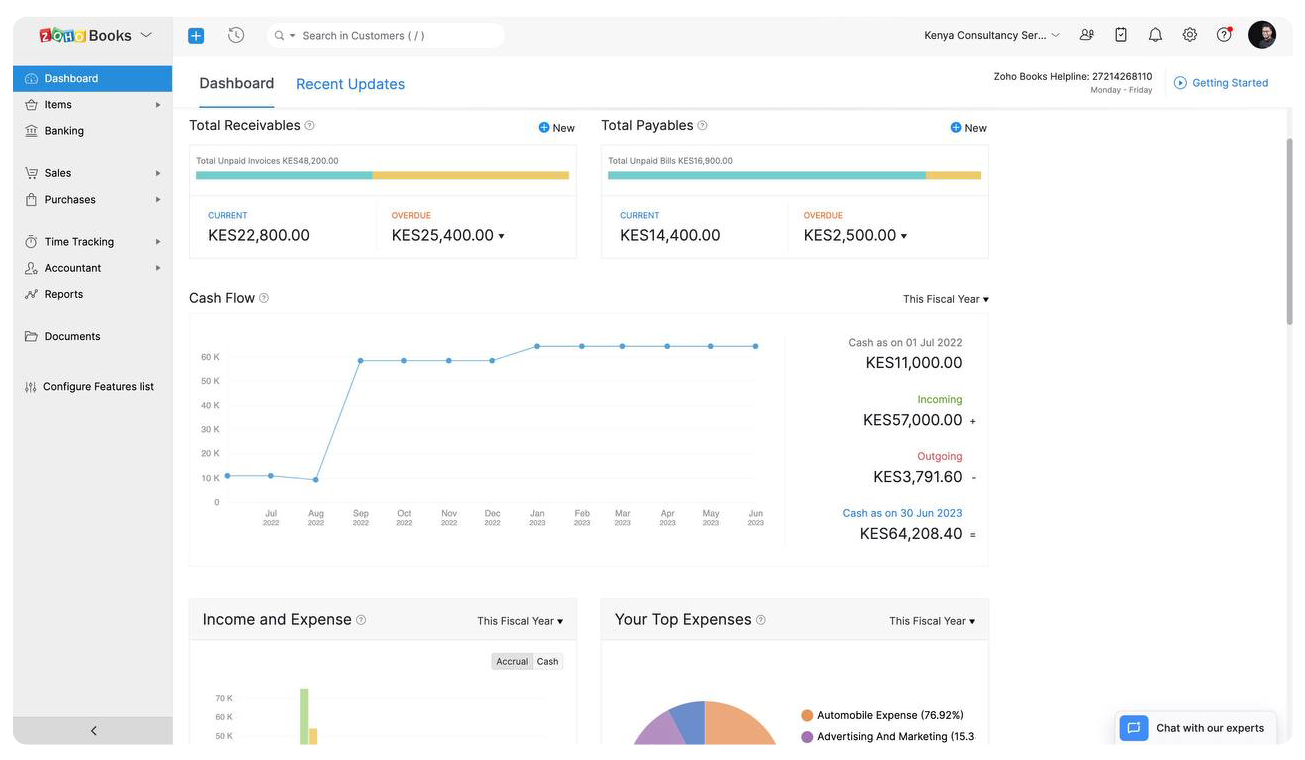
Task: Open the subscription clipboard icon
Action: point(1120,34)
